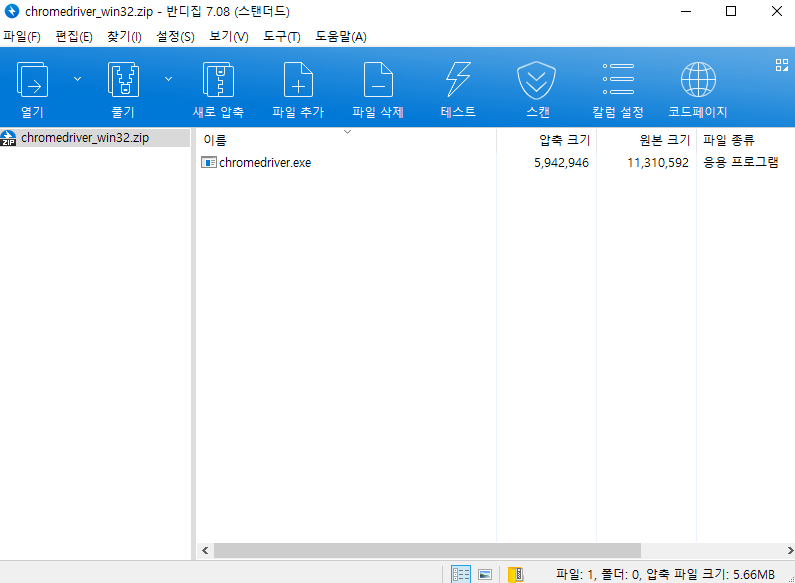The image size is (795, 583).
Task: Maximize the Bandizip window
Action: coord(731,11)
